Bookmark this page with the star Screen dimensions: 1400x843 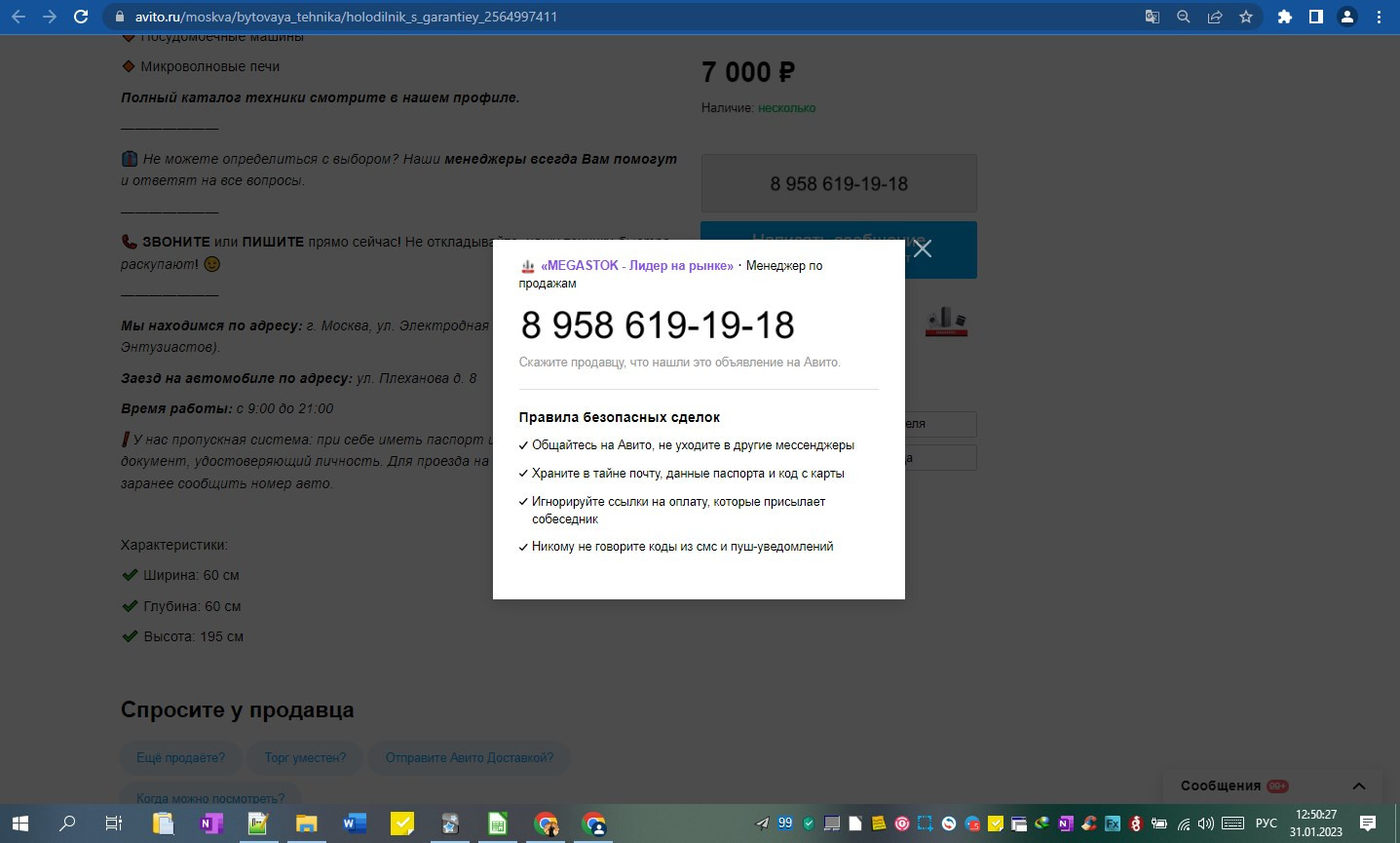pyautogui.click(x=1246, y=17)
